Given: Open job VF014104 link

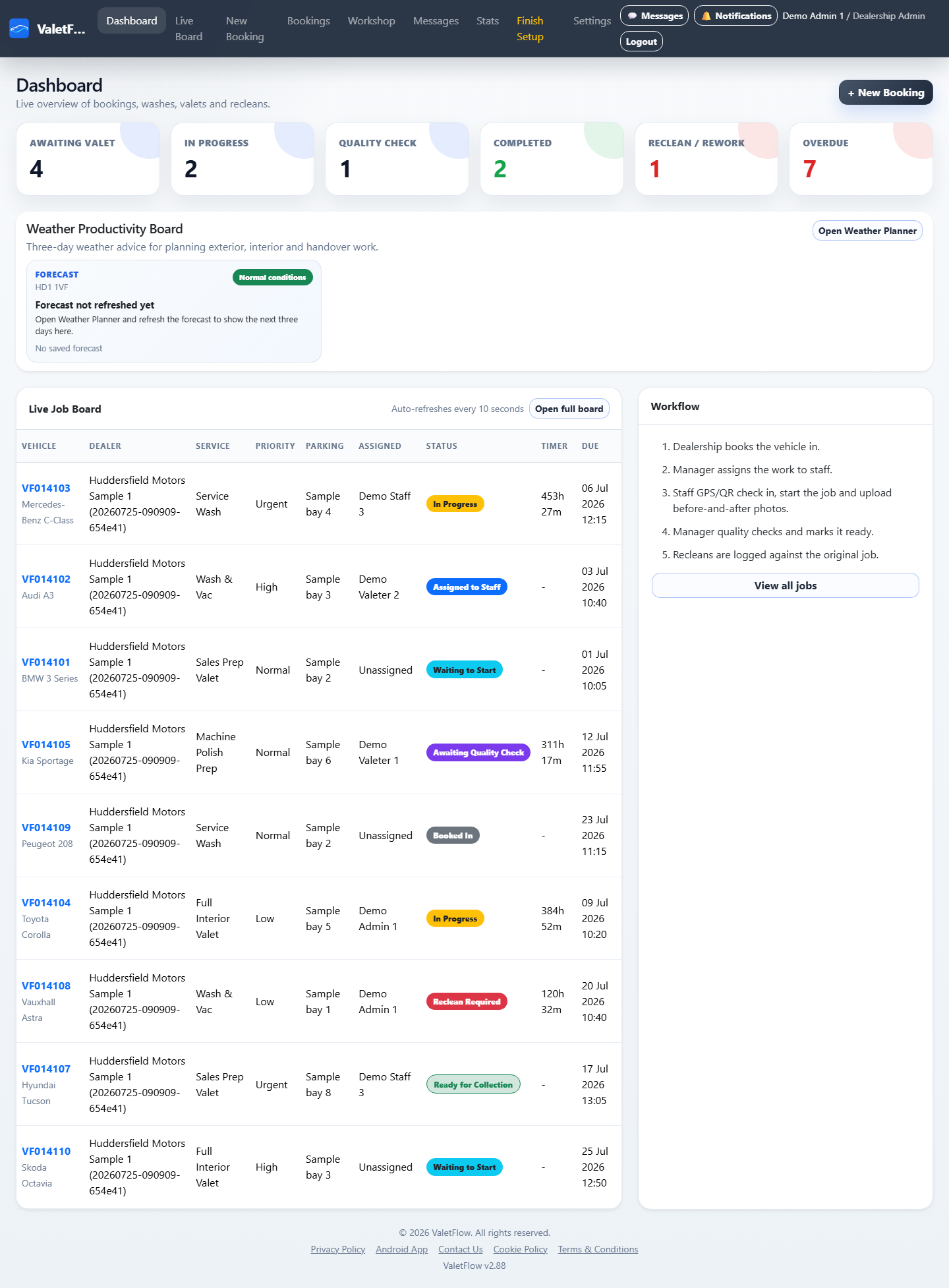Looking at the screenshot, I should point(46,903).
